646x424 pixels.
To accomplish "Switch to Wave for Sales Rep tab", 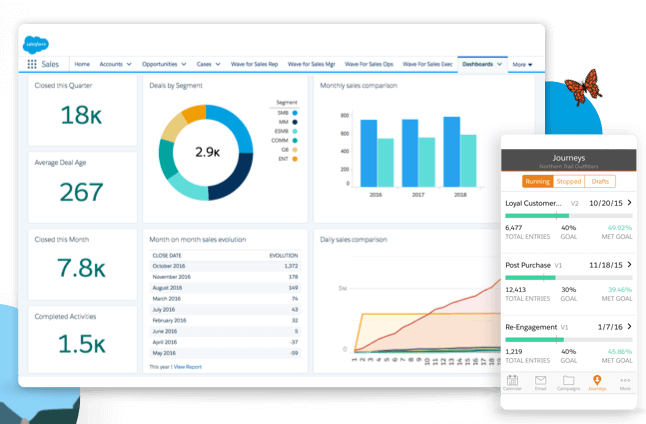I will [254, 64].
